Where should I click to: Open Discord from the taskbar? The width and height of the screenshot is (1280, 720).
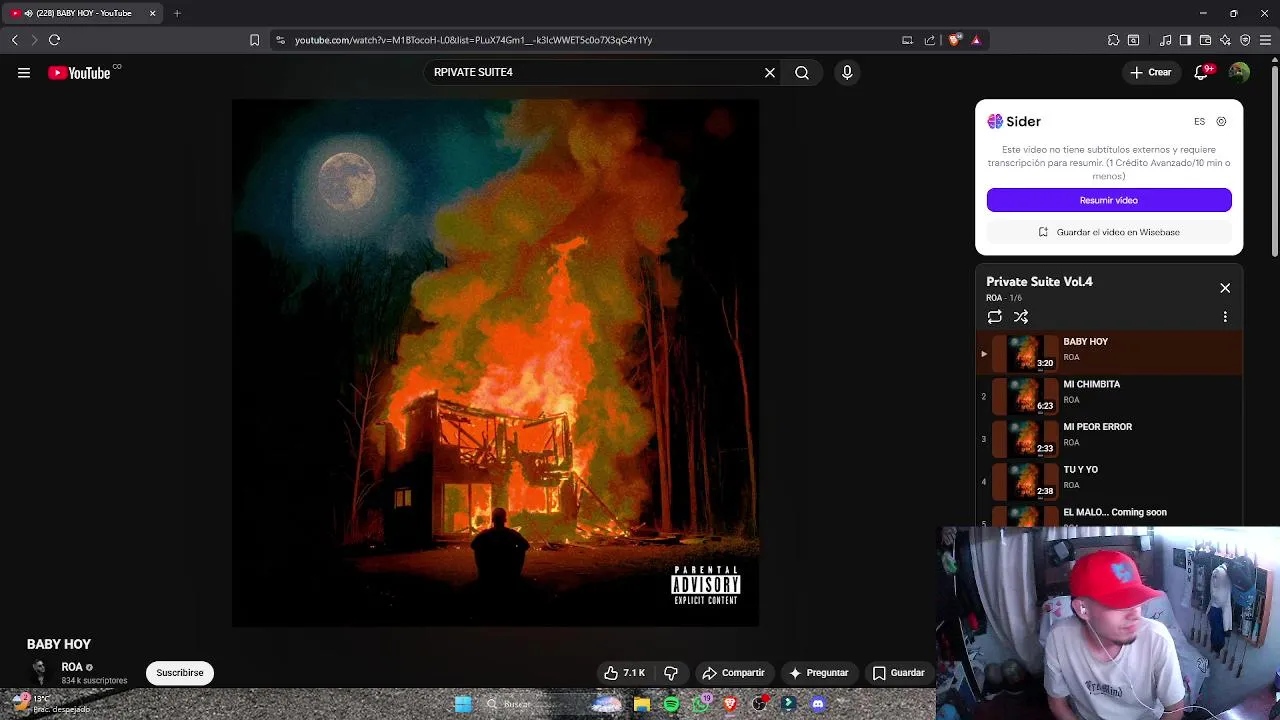[x=818, y=704]
